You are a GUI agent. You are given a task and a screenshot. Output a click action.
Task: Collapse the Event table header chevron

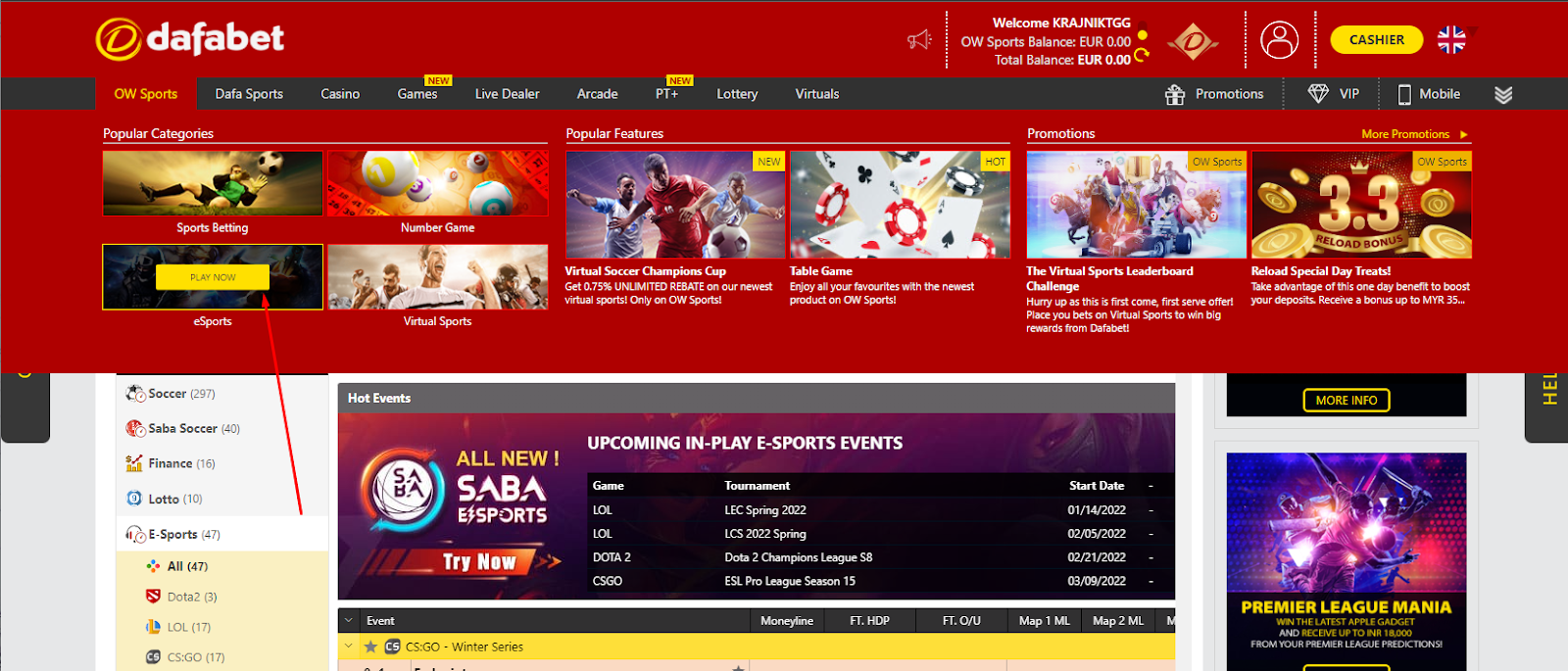pyautogui.click(x=348, y=620)
